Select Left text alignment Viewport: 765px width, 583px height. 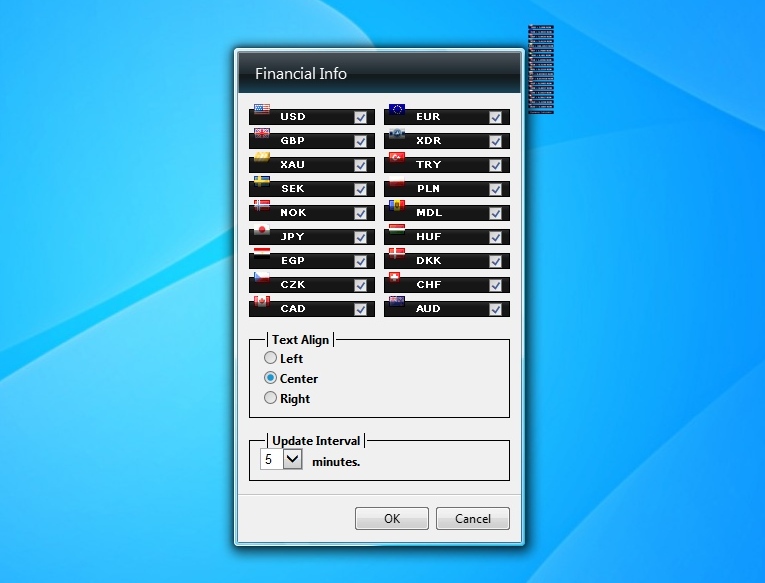click(270, 358)
